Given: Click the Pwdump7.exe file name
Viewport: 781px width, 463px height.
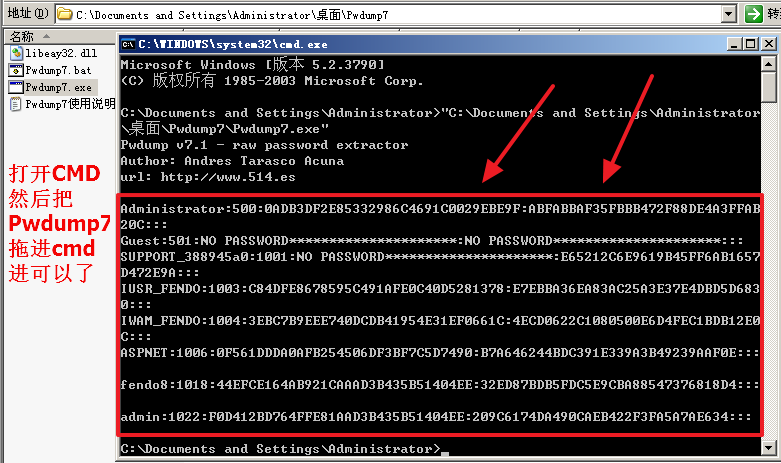Looking at the screenshot, I should [x=59, y=88].
